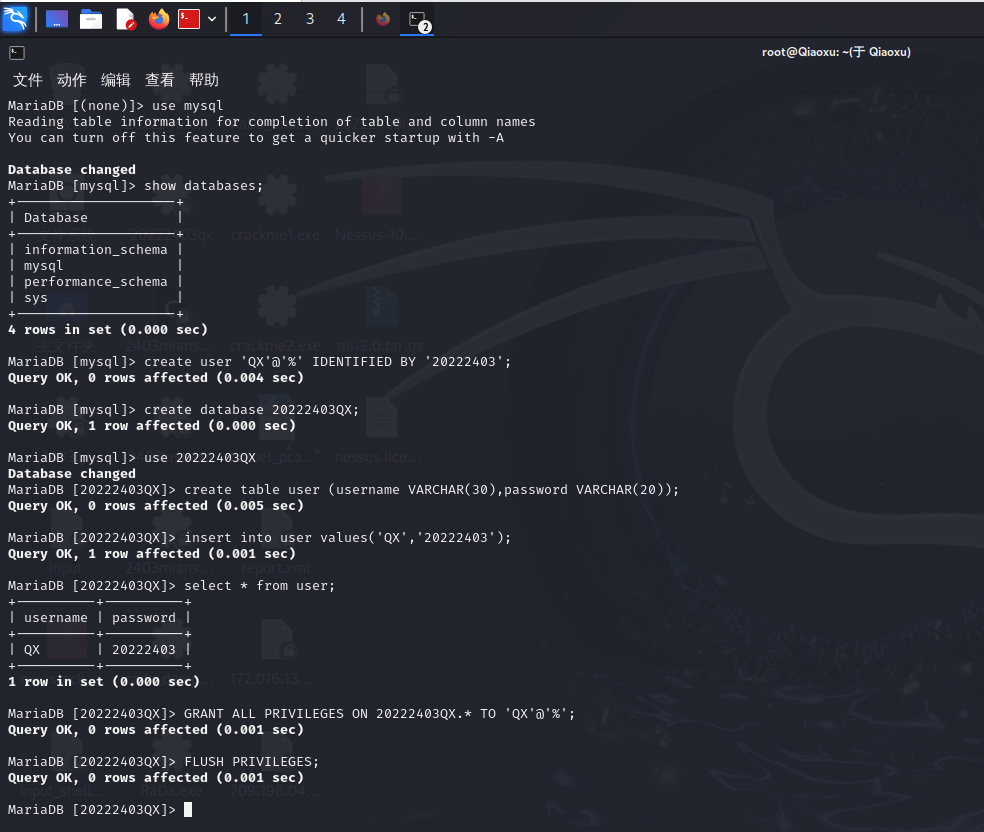Click the '20222403' password cell
984x832 pixels.
[144, 650]
